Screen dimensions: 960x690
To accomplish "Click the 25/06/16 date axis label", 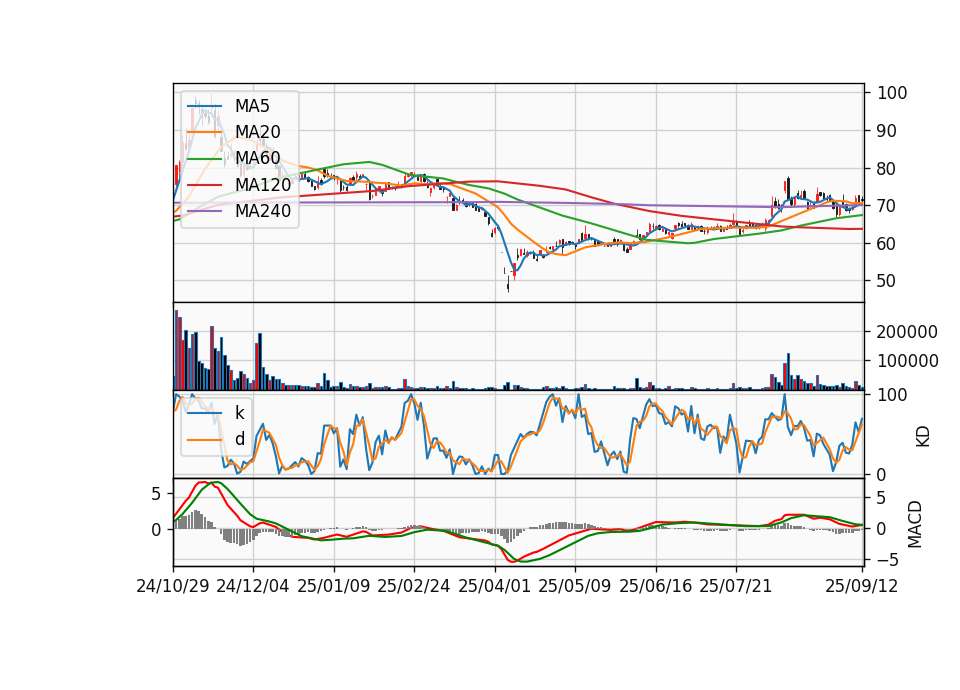I will 656,586.
